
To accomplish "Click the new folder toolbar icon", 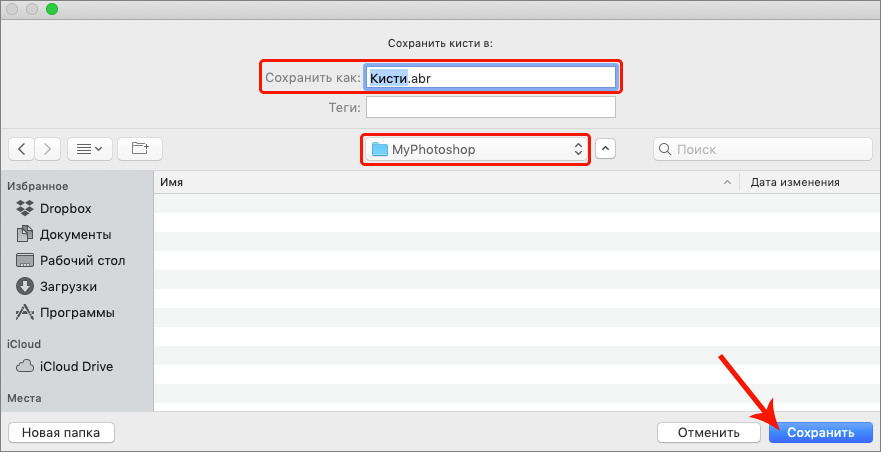I will tap(140, 149).
